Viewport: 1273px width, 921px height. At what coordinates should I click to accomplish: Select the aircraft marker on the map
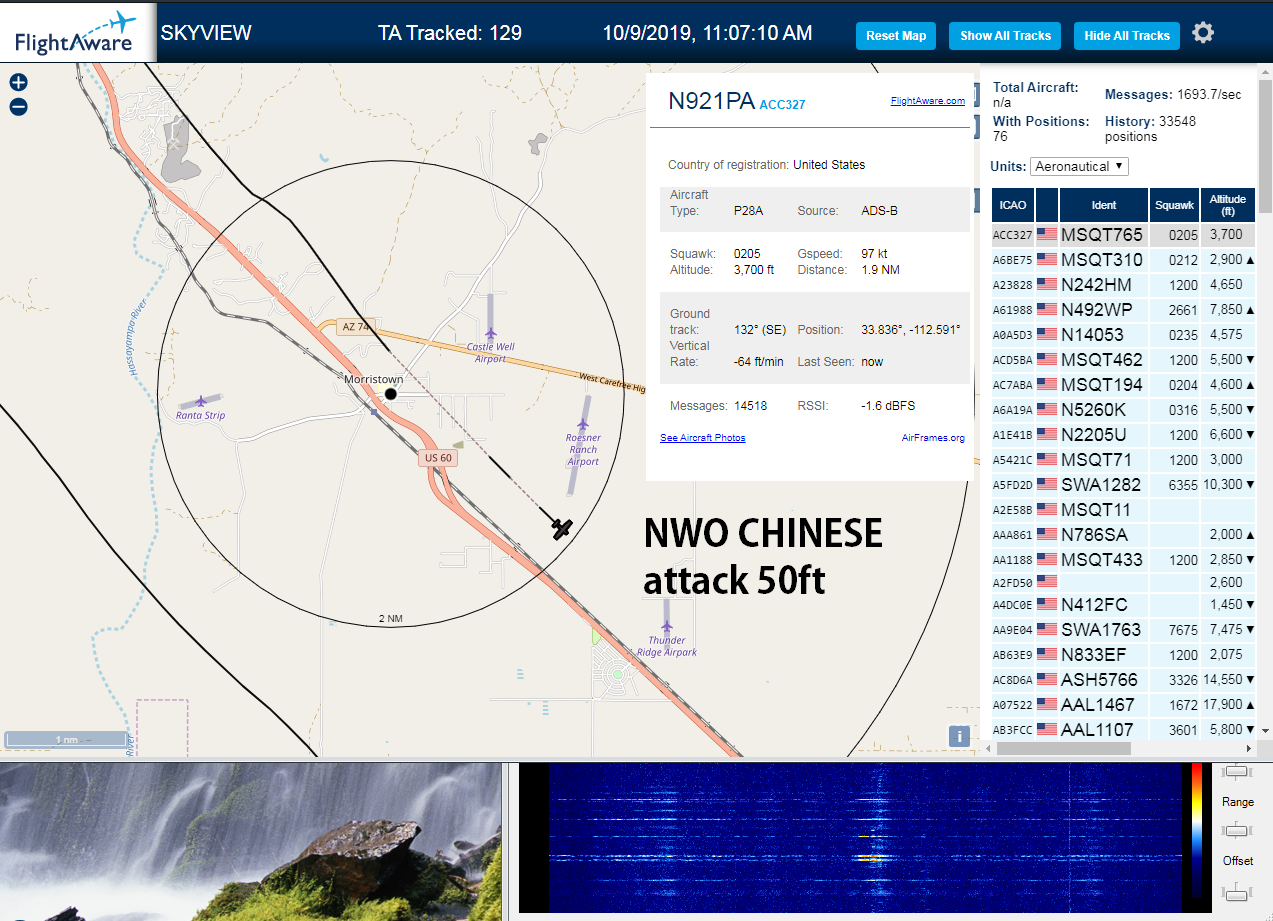(562, 528)
